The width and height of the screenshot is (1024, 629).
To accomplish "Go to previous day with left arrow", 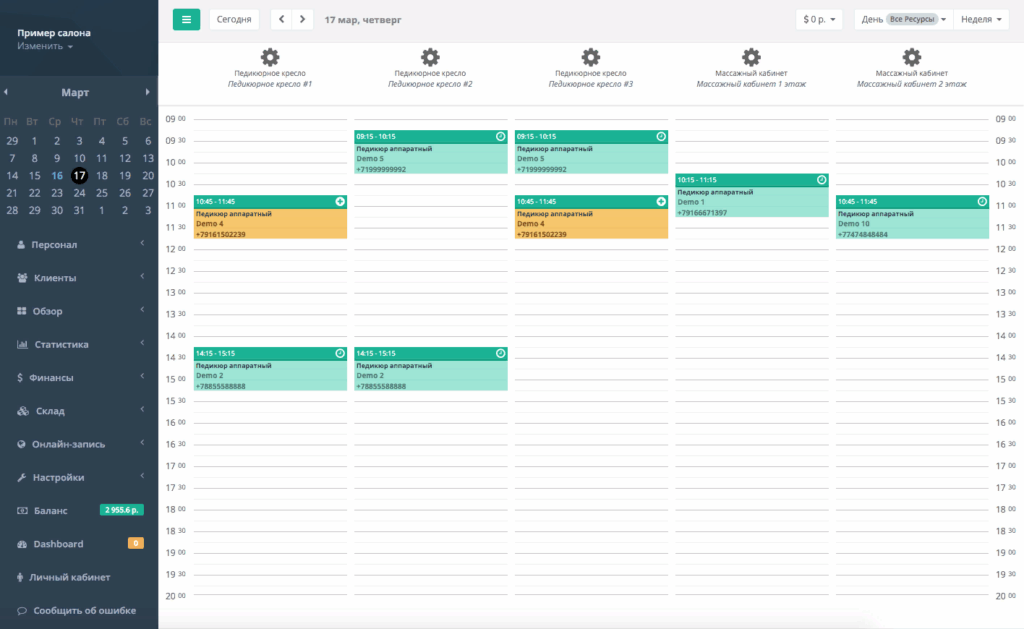I will click(x=281, y=20).
